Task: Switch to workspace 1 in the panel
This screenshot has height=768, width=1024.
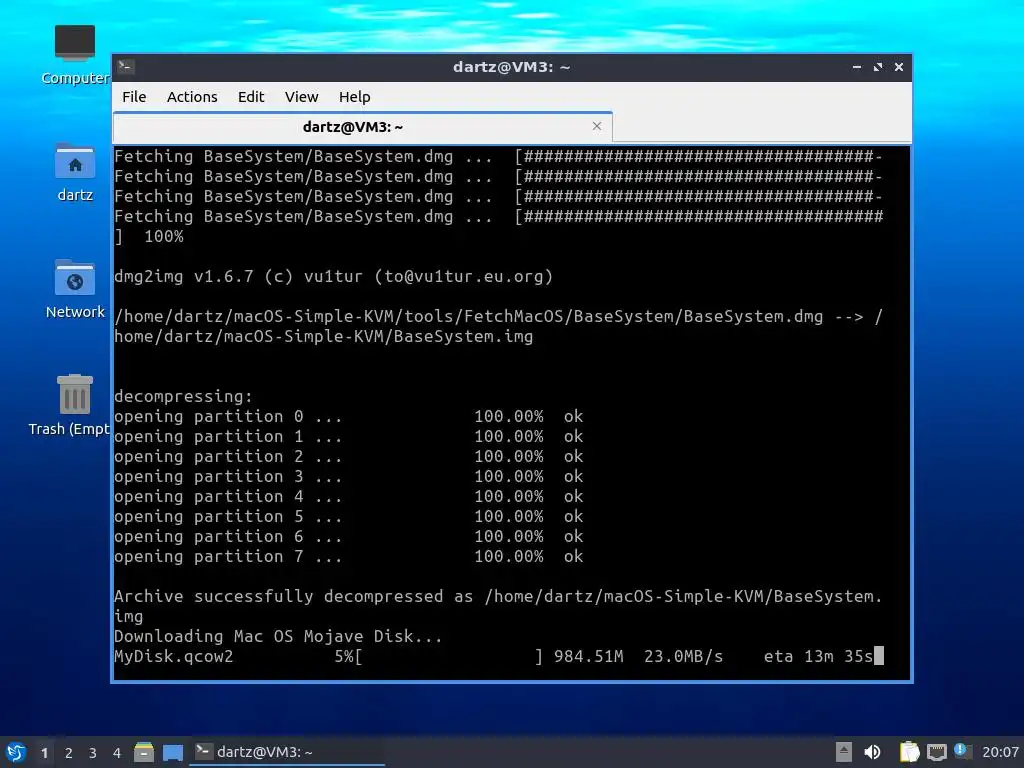Action: pyautogui.click(x=44, y=753)
